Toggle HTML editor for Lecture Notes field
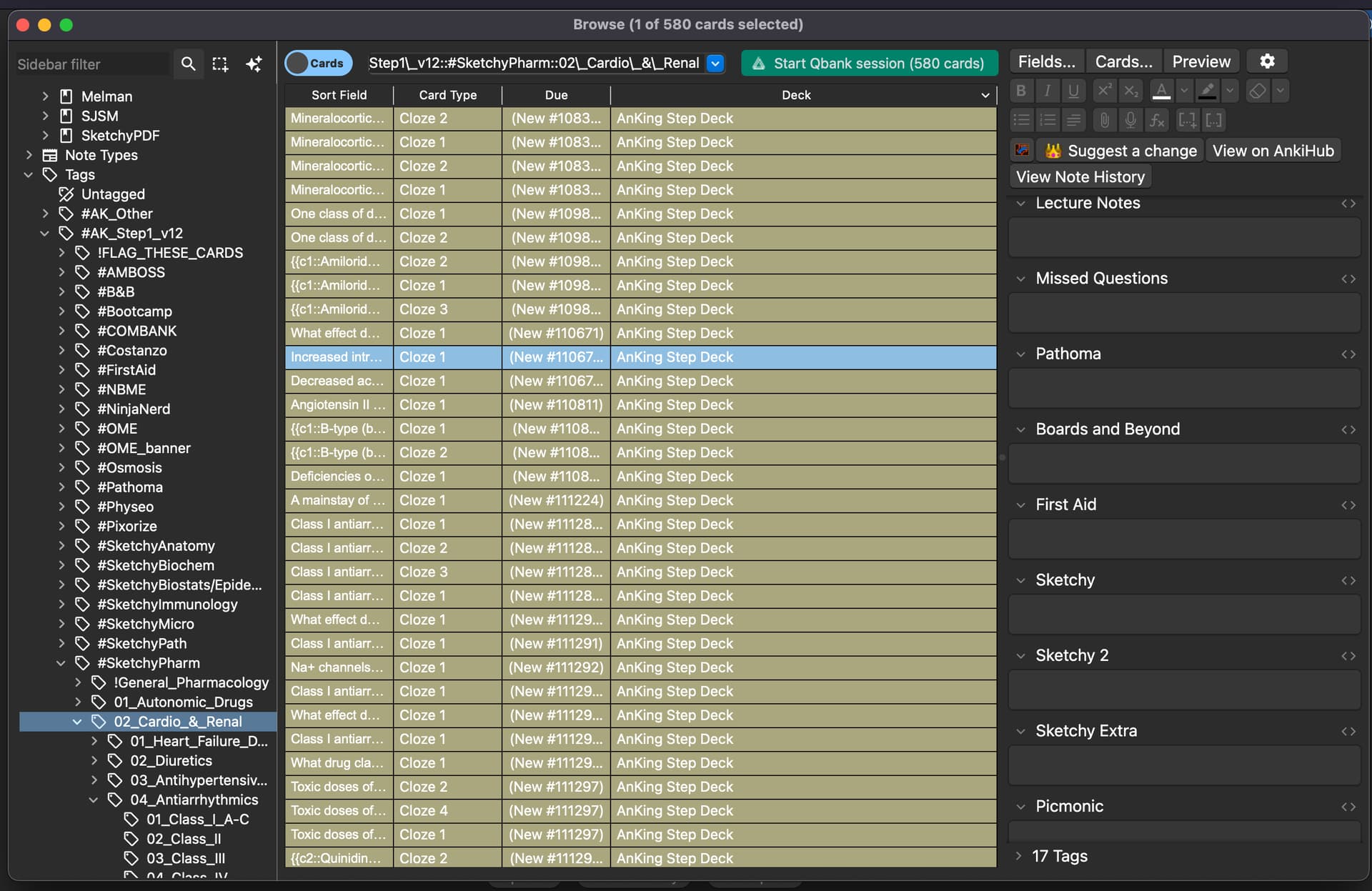Viewport: 1372px width, 891px height. point(1348,204)
